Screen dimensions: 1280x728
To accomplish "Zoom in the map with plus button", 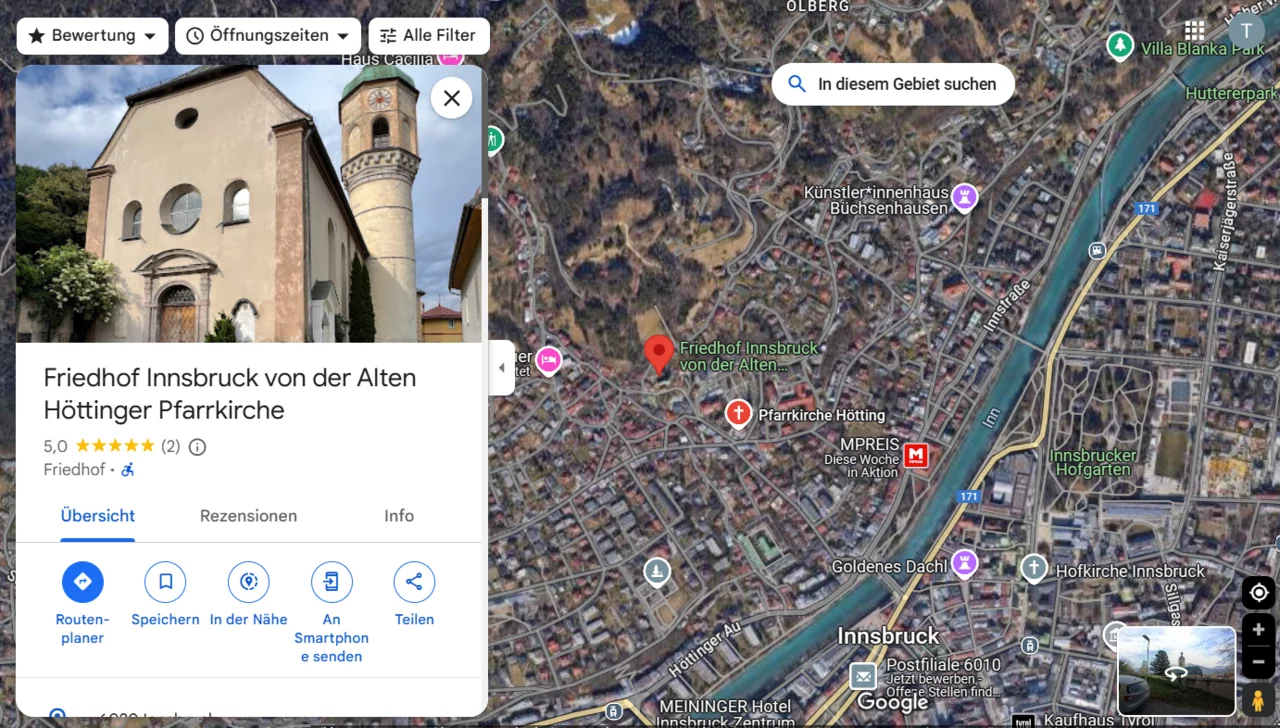I will pyautogui.click(x=1258, y=630).
